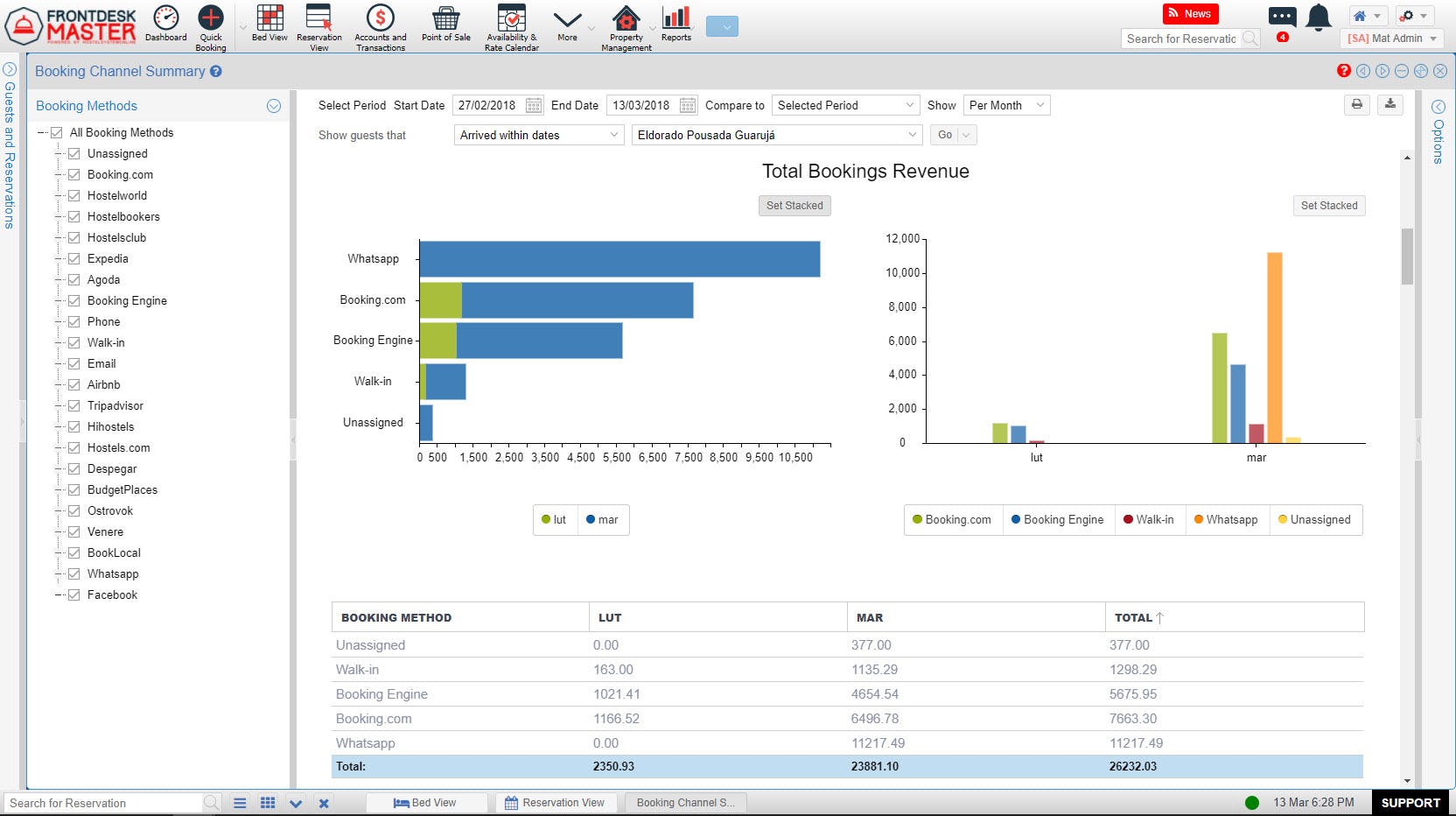Click the help icon beside Booking Channel Summary

216,71
